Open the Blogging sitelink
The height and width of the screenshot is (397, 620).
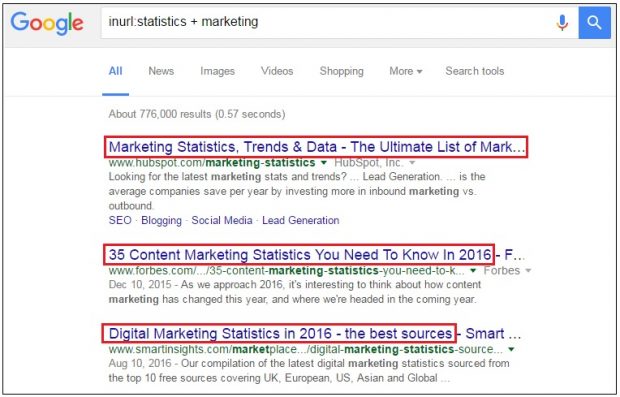click(161, 220)
